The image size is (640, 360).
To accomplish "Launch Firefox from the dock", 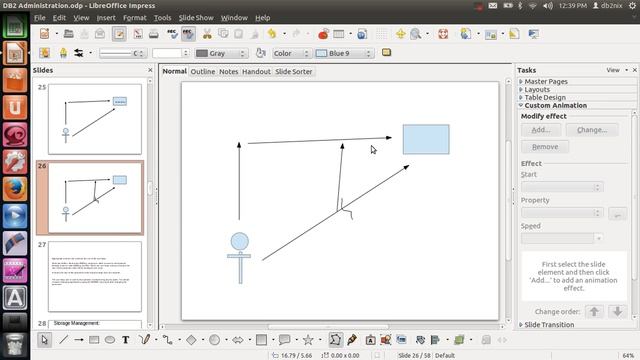I will (15, 189).
